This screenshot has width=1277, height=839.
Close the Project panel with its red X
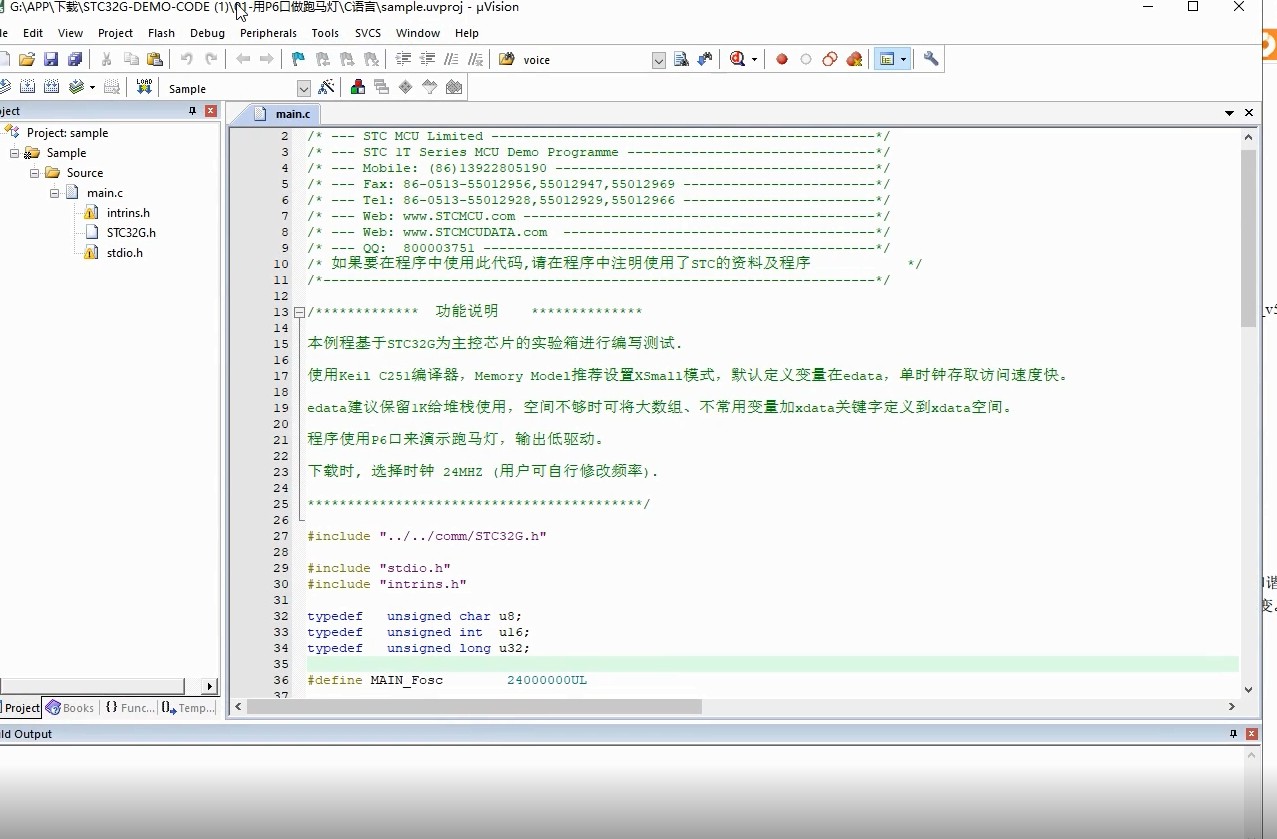(x=211, y=111)
